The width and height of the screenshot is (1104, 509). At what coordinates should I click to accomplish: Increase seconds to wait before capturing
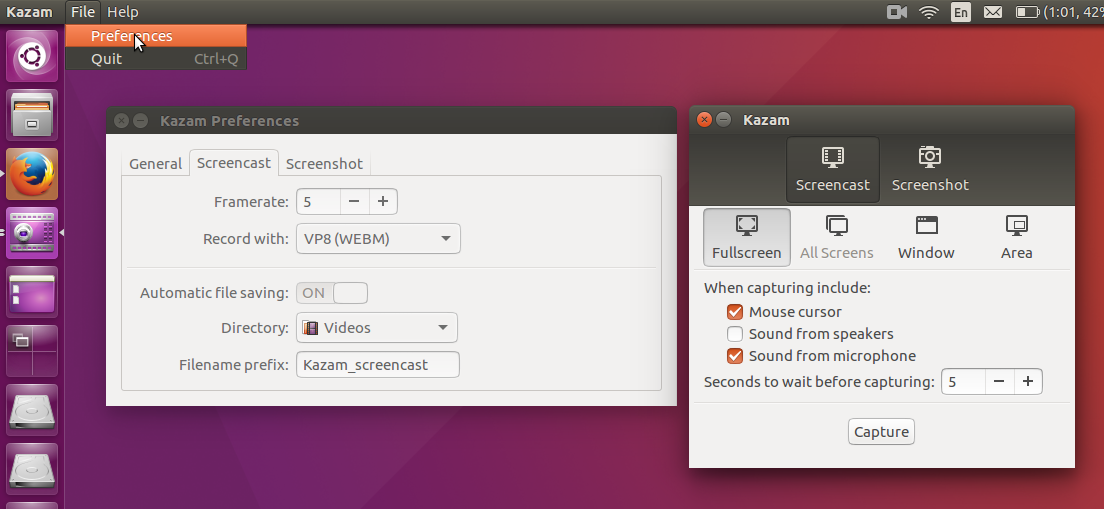pos(1027,382)
